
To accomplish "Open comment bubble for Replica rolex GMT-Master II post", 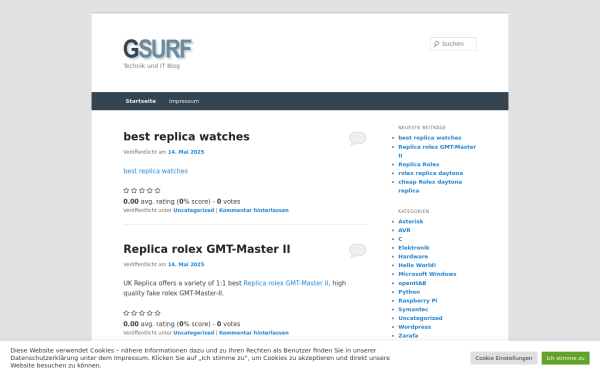I will coord(357,250).
